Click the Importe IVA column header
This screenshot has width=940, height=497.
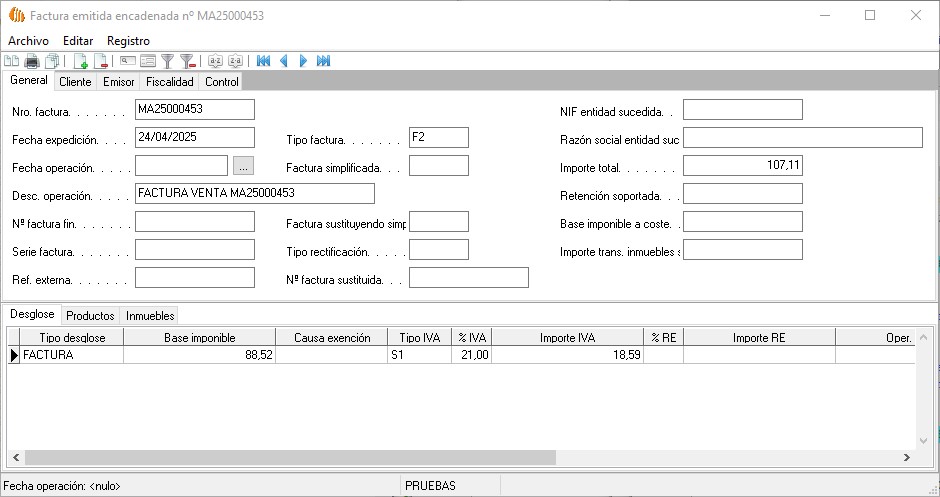(567, 338)
